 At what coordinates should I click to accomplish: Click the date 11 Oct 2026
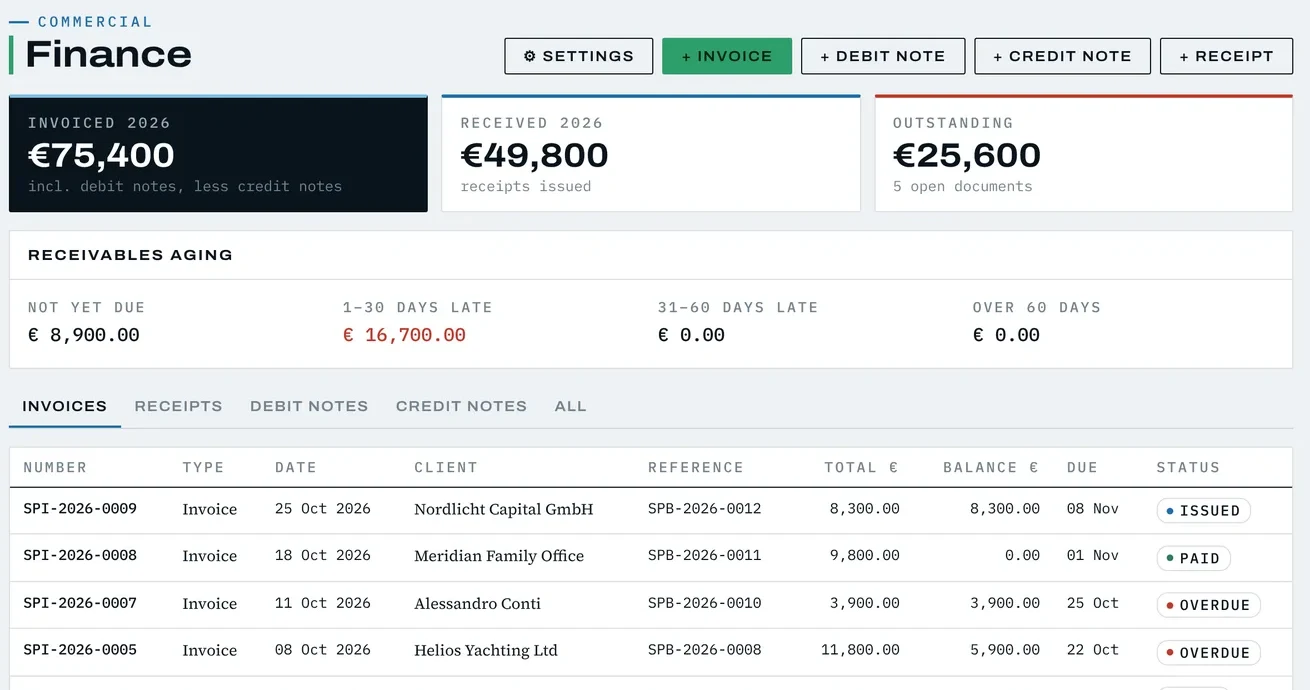(x=323, y=603)
